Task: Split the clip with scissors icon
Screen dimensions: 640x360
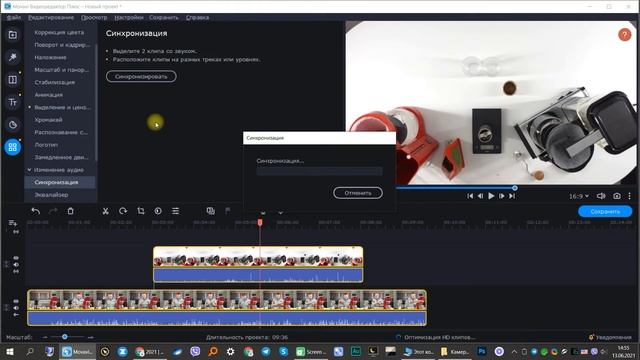Action: [x=105, y=211]
